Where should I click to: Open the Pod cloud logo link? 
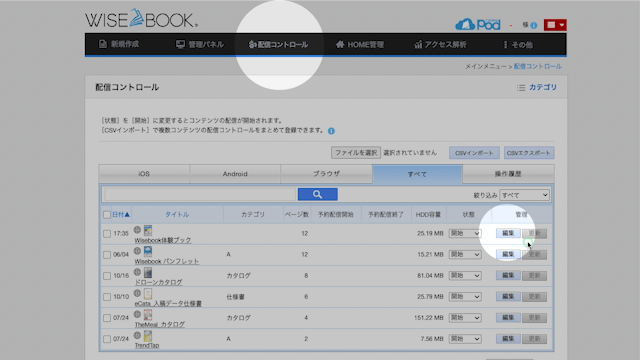478,24
